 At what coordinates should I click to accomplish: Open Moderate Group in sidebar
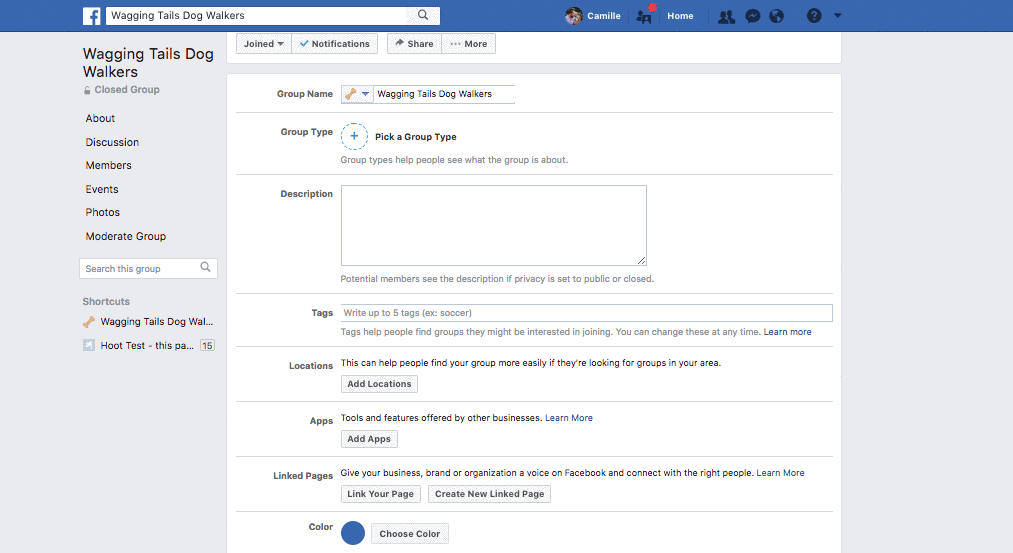pos(126,236)
